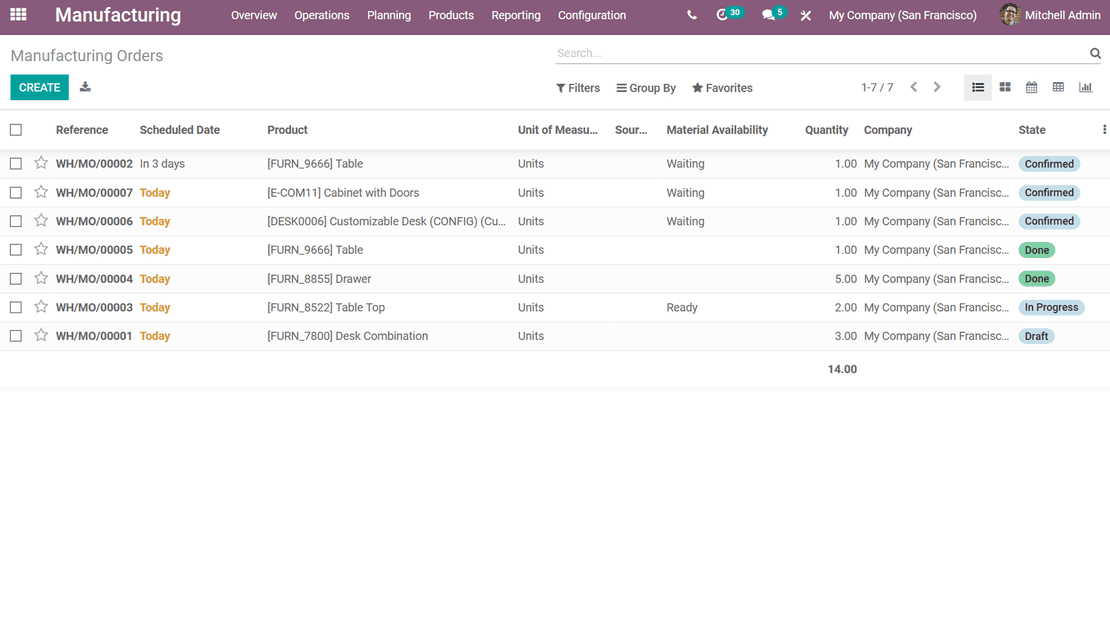Star the WH/MO/00005 order as favorite
1110x624 pixels.
pyautogui.click(x=41, y=249)
